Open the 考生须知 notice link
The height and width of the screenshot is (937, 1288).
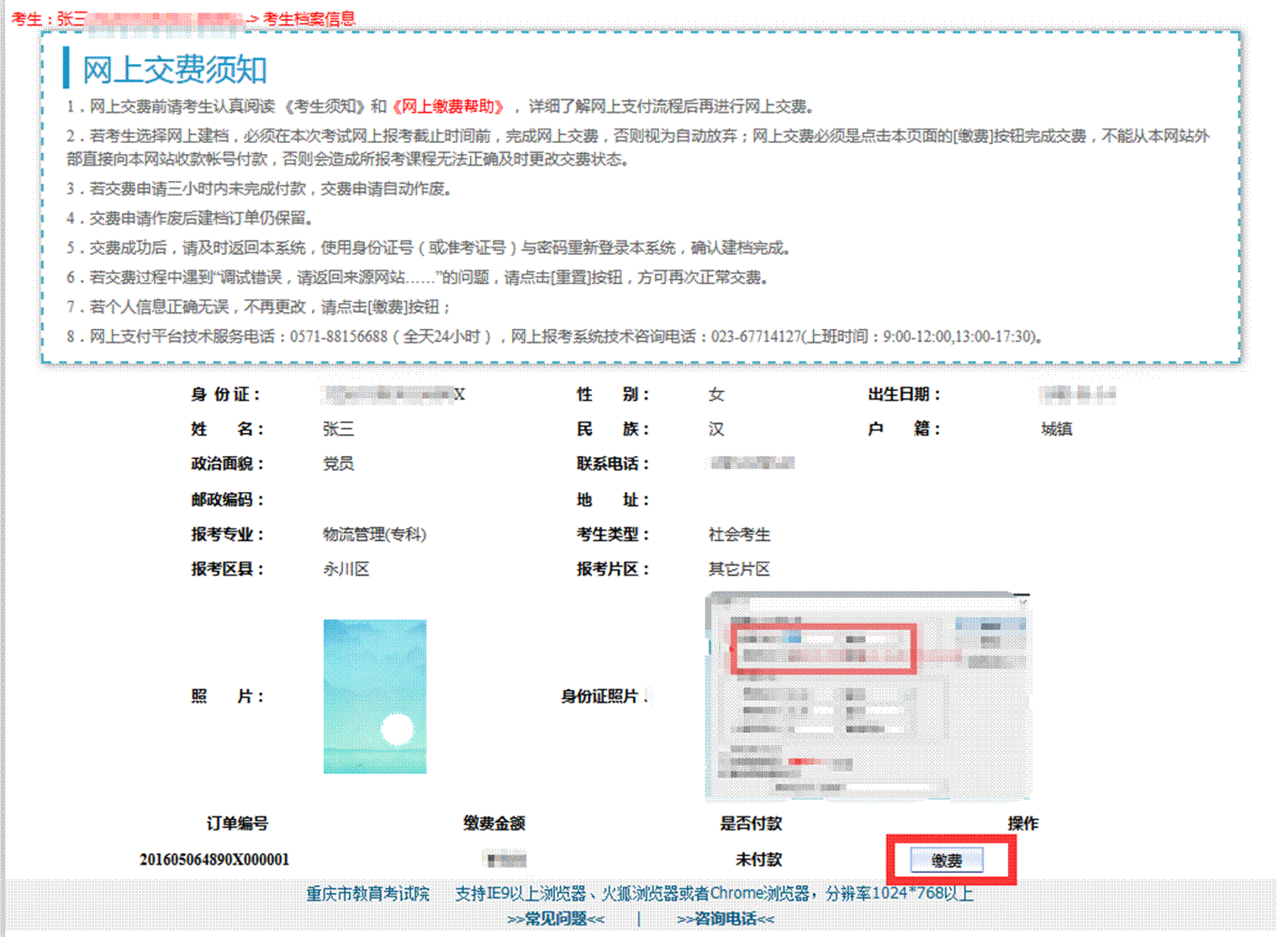click(x=325, y=106)
